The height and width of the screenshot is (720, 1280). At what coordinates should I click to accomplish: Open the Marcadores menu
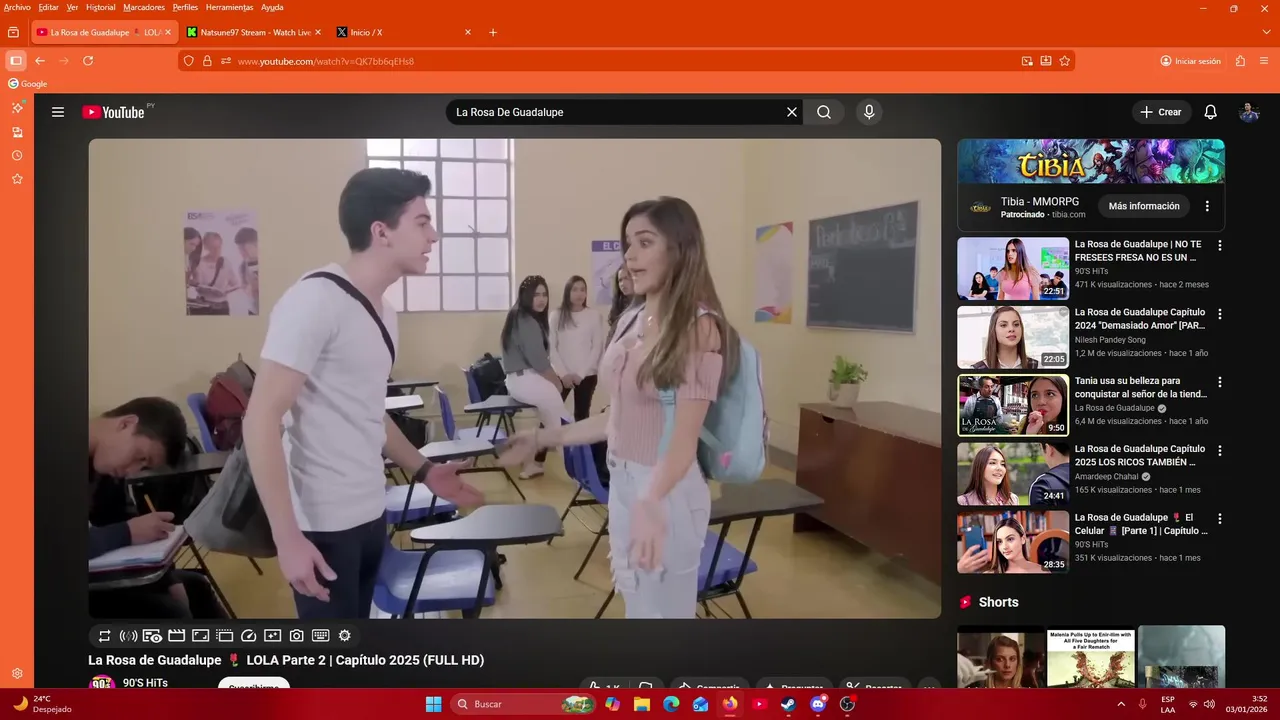pos(144,7)
